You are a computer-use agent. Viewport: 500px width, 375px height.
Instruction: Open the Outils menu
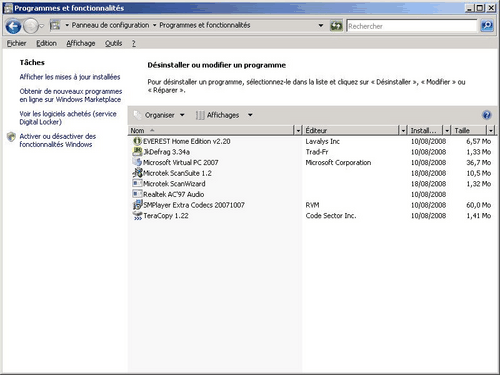113,43
